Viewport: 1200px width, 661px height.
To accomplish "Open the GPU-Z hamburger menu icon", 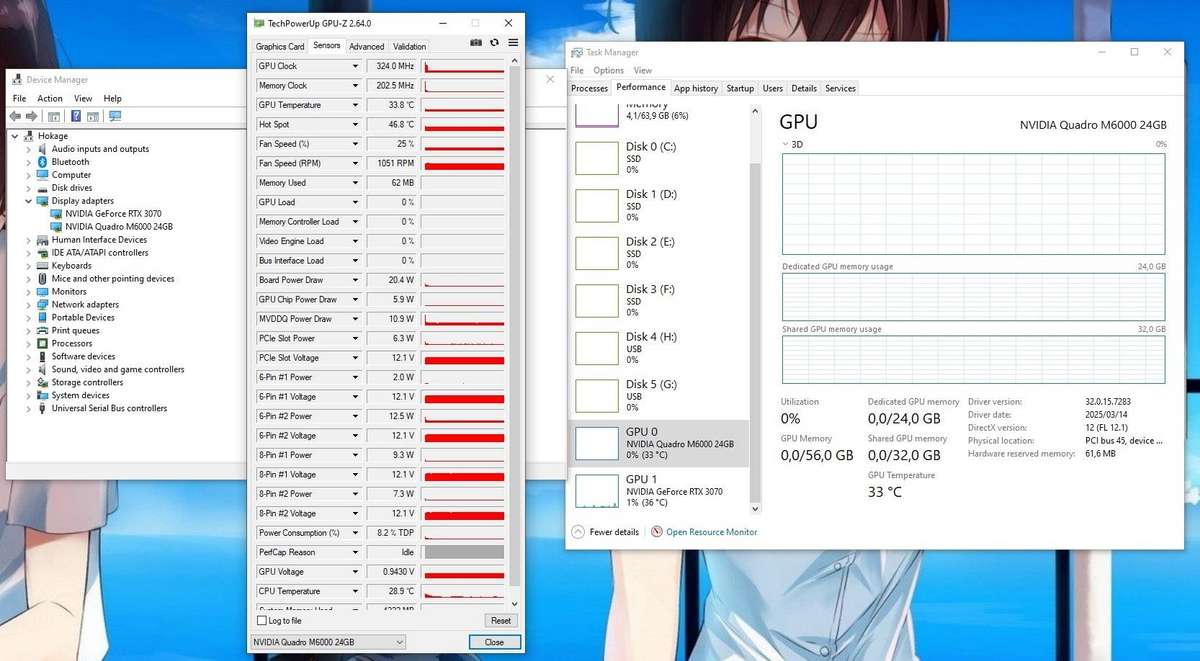I will 512,42.
